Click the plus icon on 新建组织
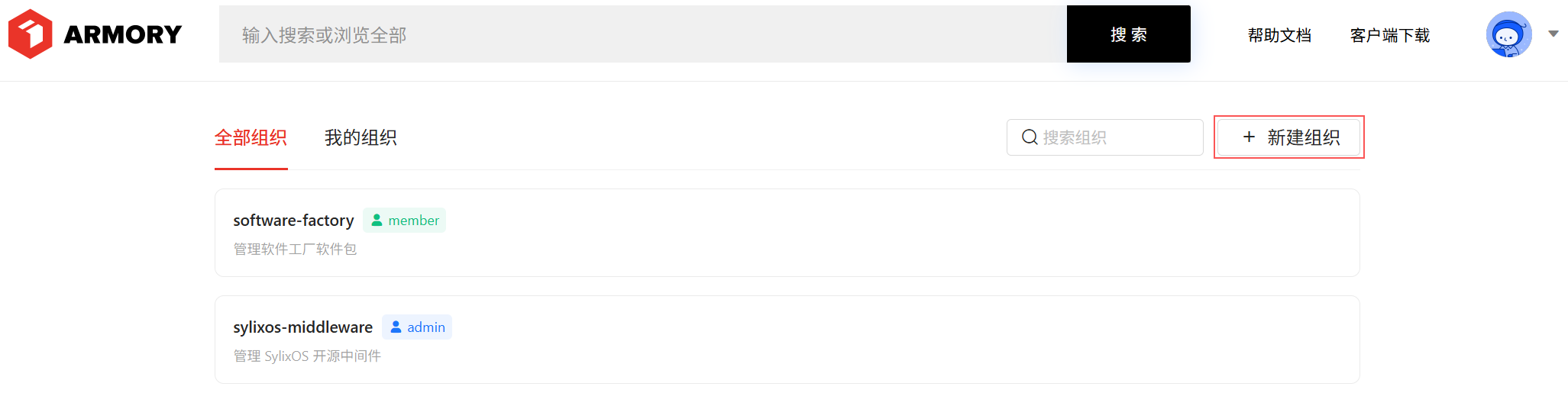Screen dimensions: 1568x393 tap(1249, 137)
